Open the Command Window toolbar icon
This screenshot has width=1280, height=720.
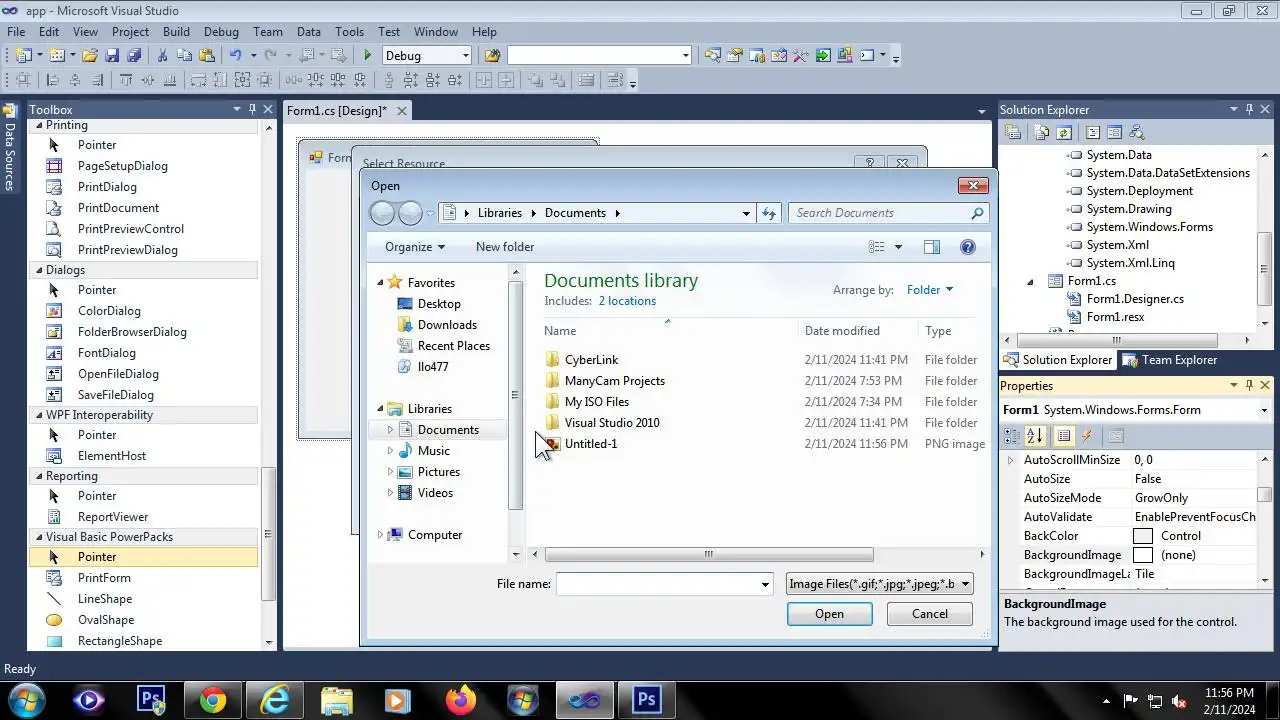pyautogui.click(x=867, y=56)
